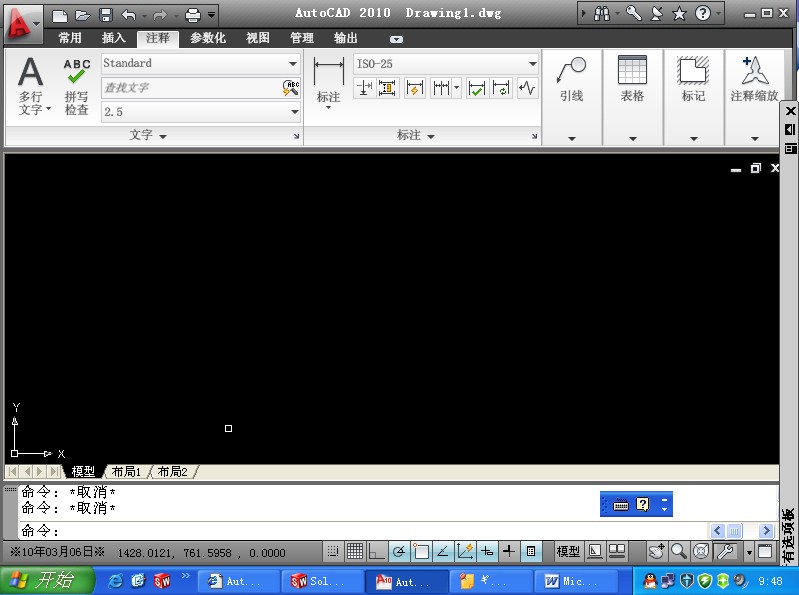799x595 pixels.
Task: Toggle object snap tracking in status bar
Action: click(443, 551)
